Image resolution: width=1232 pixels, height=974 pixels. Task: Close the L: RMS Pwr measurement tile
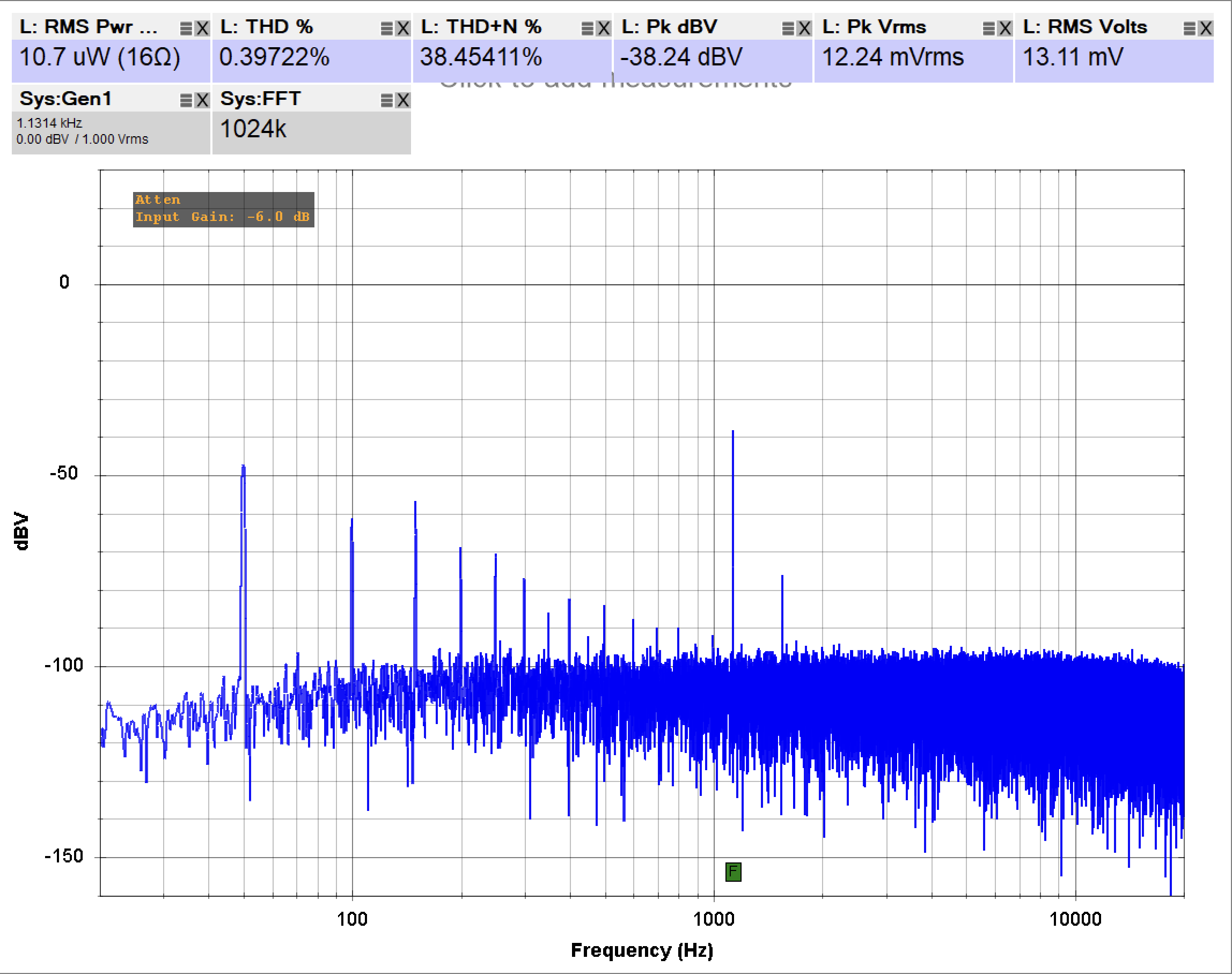pyautogui.click(x=202, y=28)
